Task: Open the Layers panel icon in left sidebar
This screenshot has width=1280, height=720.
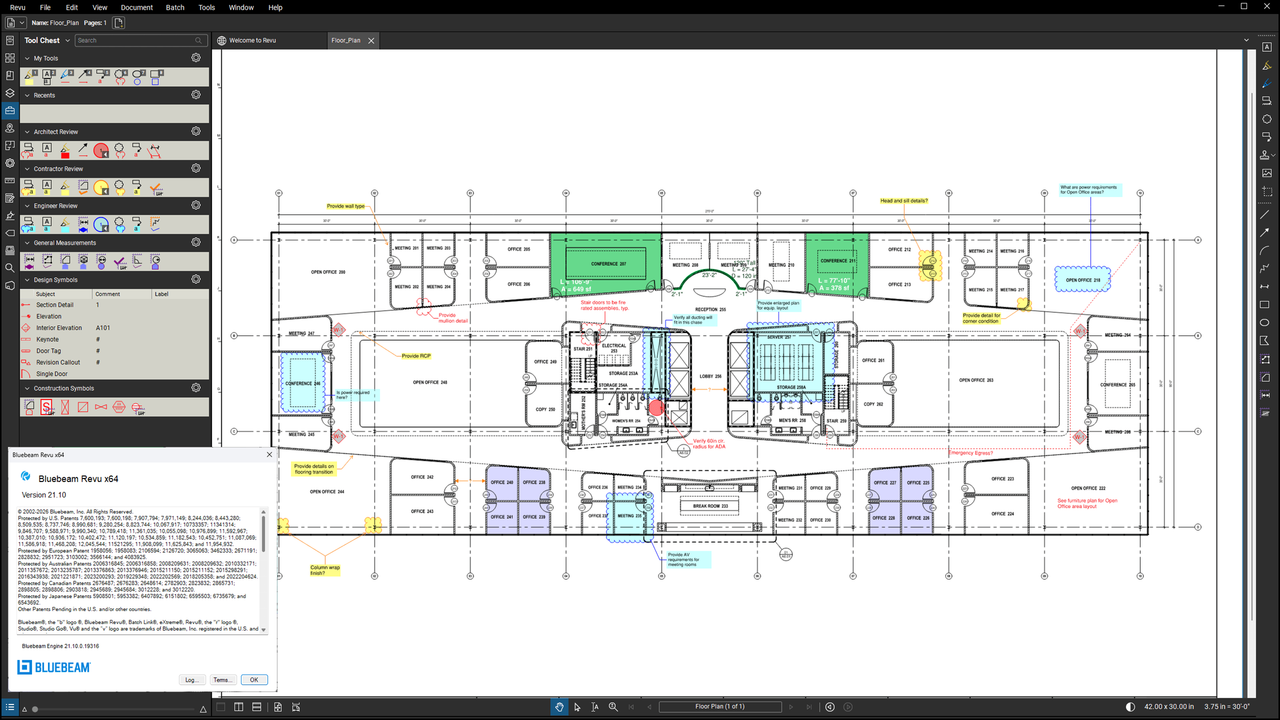Action: [x=10, y=93]
